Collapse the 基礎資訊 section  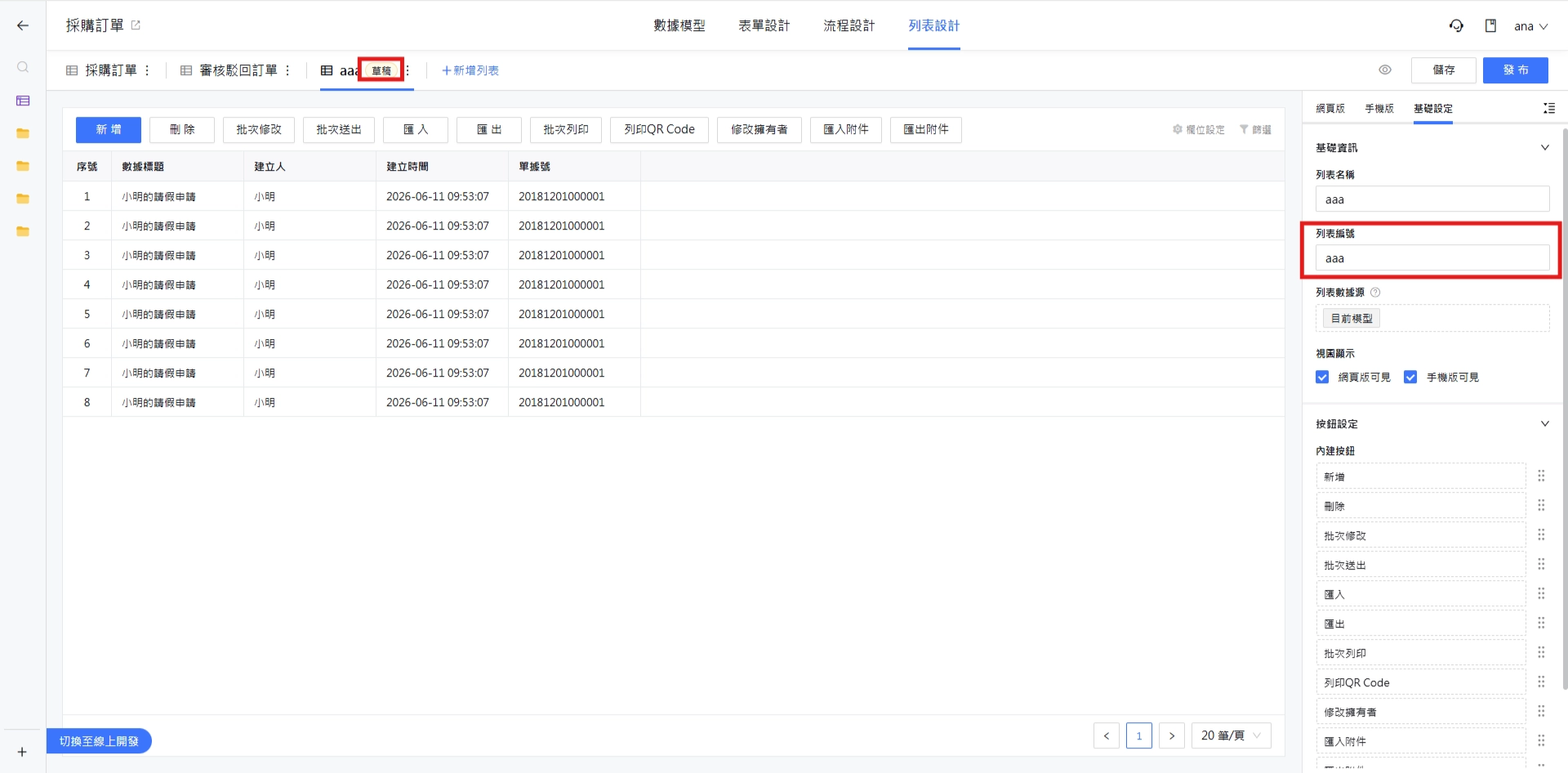[1544, 147]
